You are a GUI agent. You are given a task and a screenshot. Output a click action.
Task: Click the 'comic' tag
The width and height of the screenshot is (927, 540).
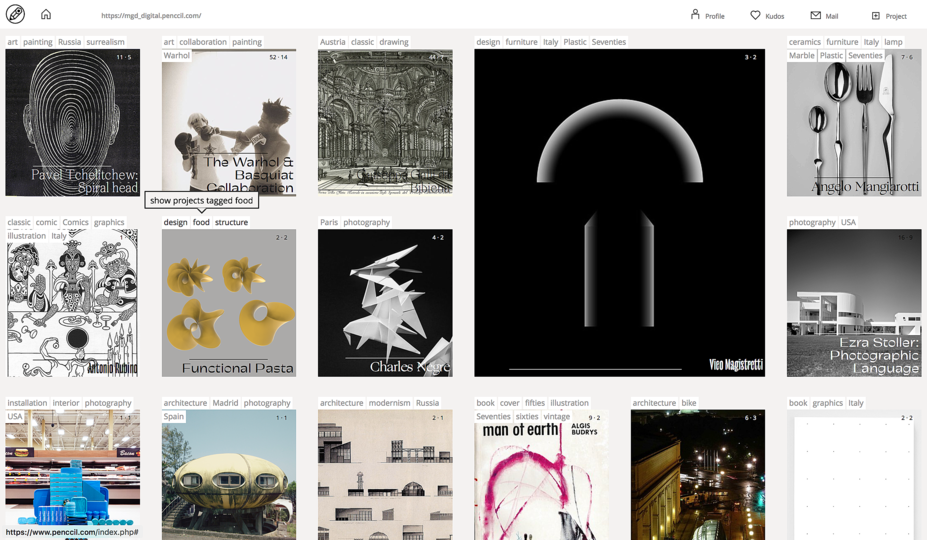click(x=46, y=222)
